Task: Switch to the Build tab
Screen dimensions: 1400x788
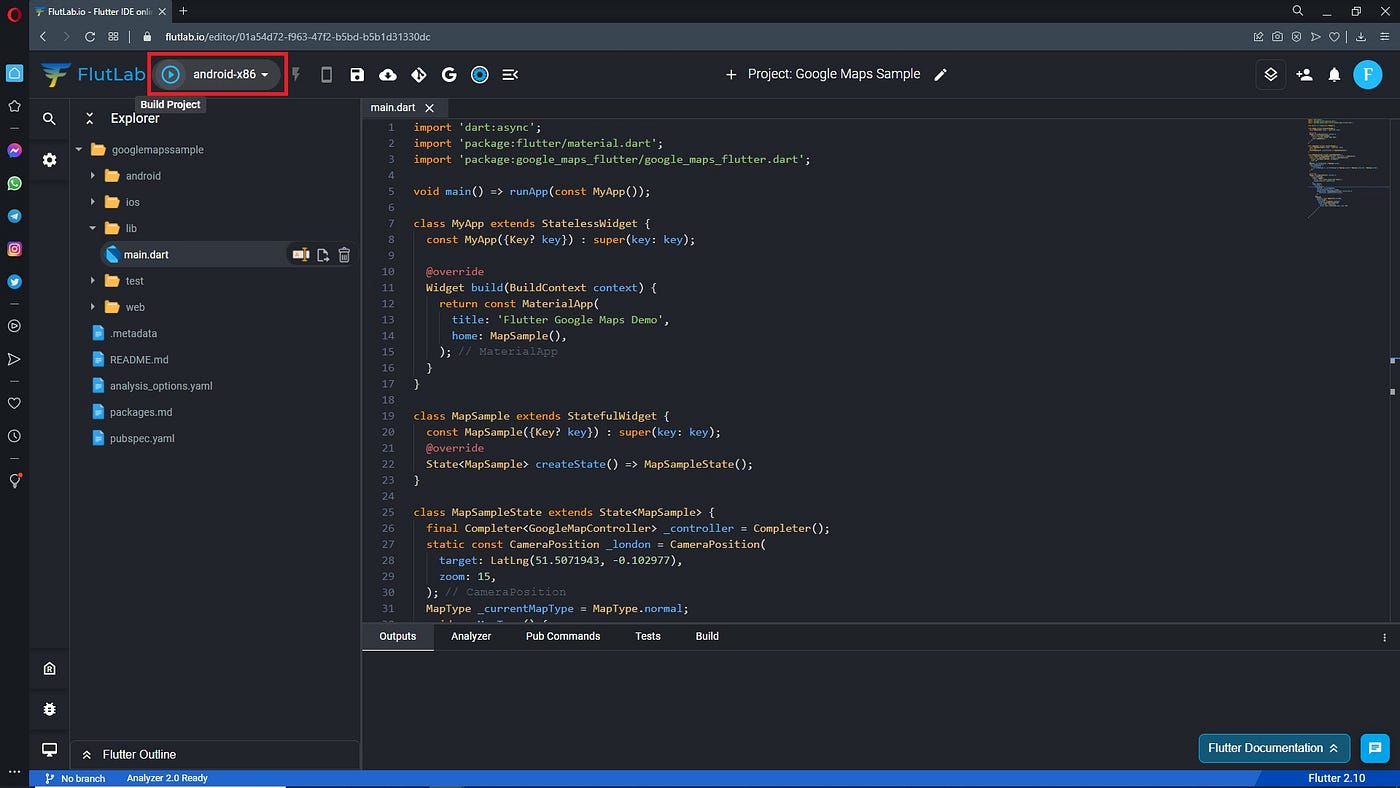Action: pyautogui.click(x=707, y=636)
